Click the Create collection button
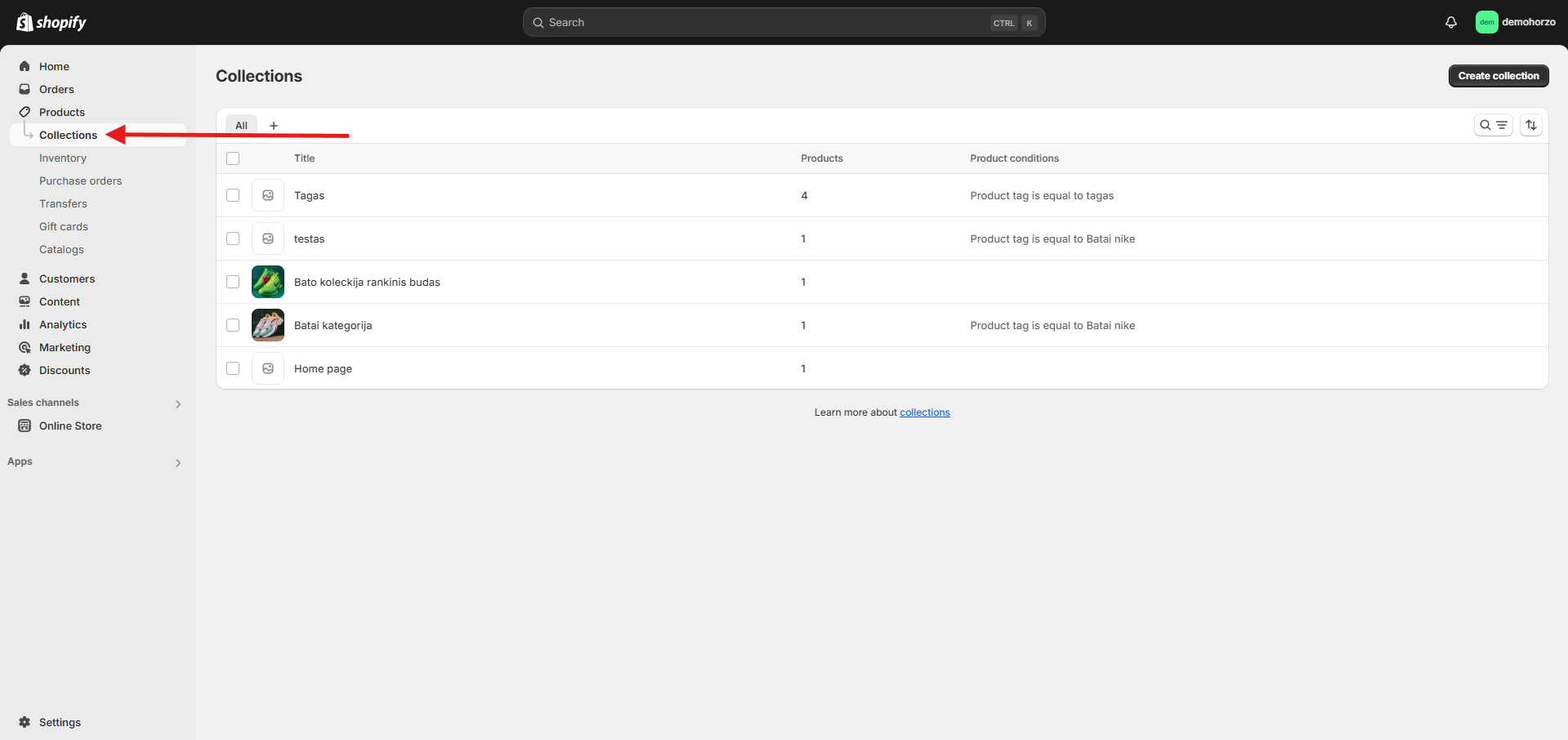1568x740 pixels. coord(1498,76)
